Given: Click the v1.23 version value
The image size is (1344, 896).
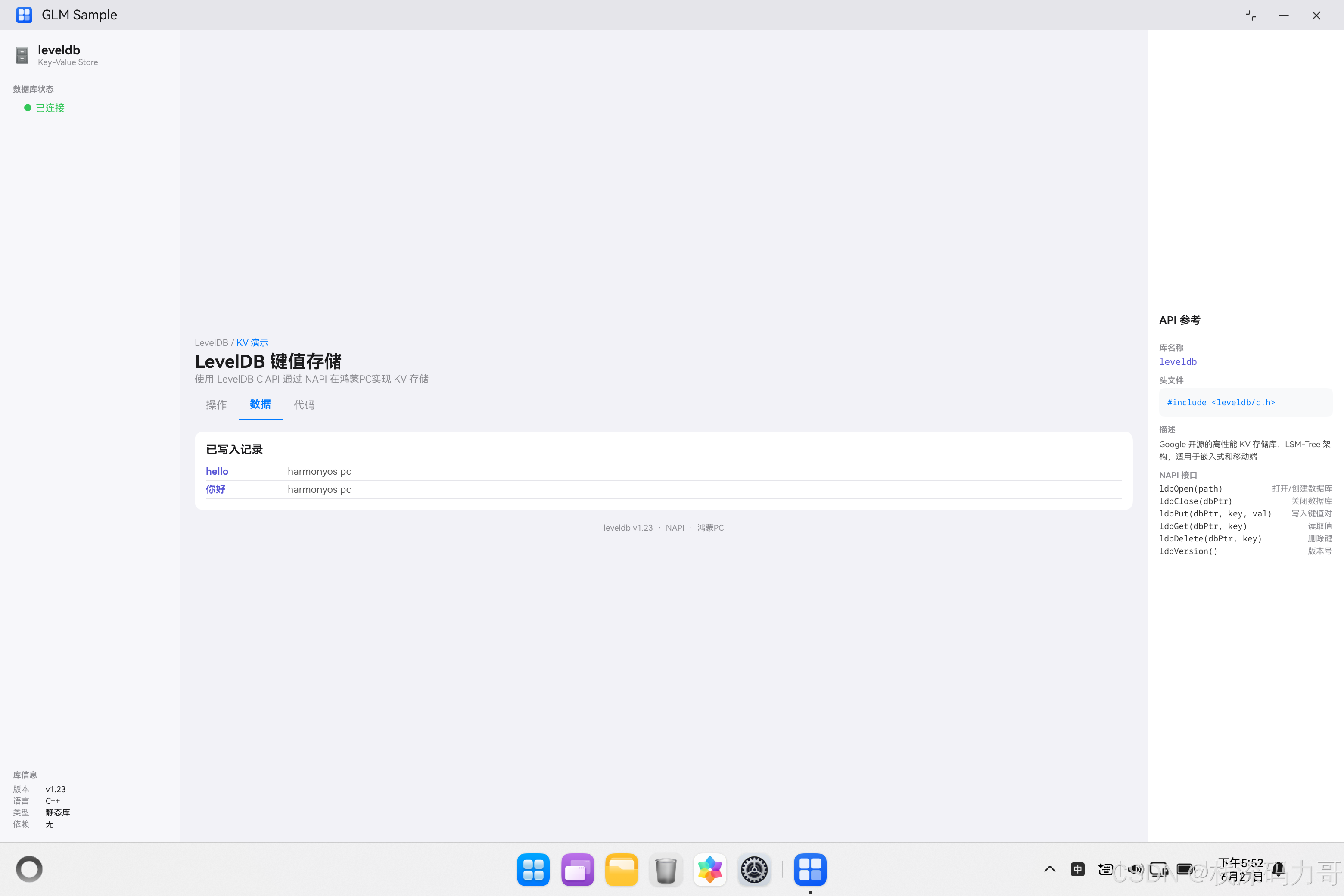Looking at the screenshot, I should 56,789.
